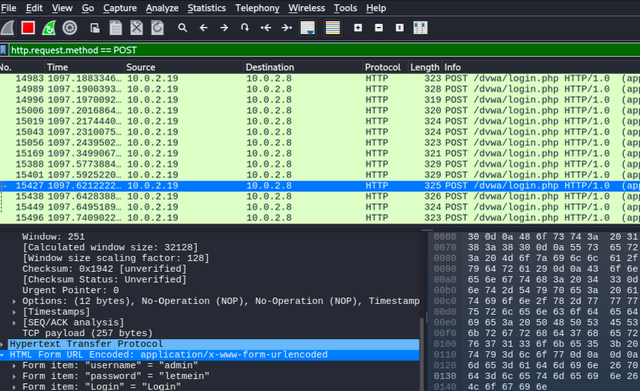This screenshot has height=391, width=640.
Task: Expand the "Login" = "Login" form item
Action: click(x=14, y=386)
